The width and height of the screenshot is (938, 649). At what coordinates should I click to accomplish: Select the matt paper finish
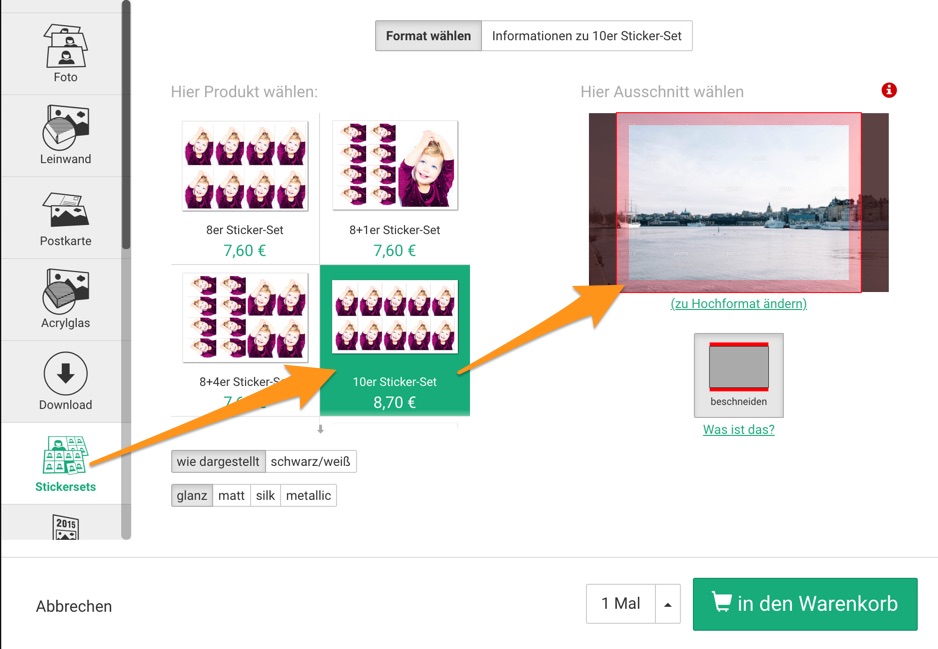231,496
